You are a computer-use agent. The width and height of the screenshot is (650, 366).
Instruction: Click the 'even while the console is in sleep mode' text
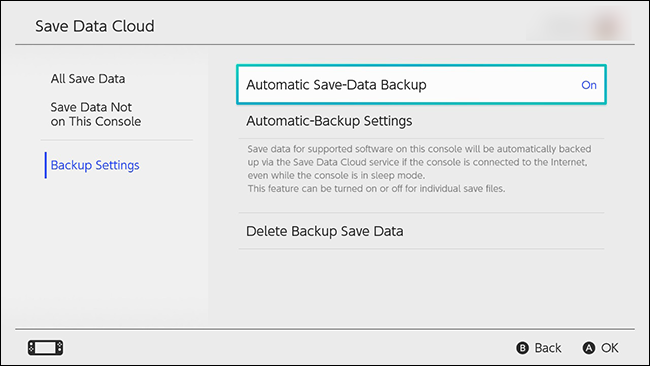point(336,175)
